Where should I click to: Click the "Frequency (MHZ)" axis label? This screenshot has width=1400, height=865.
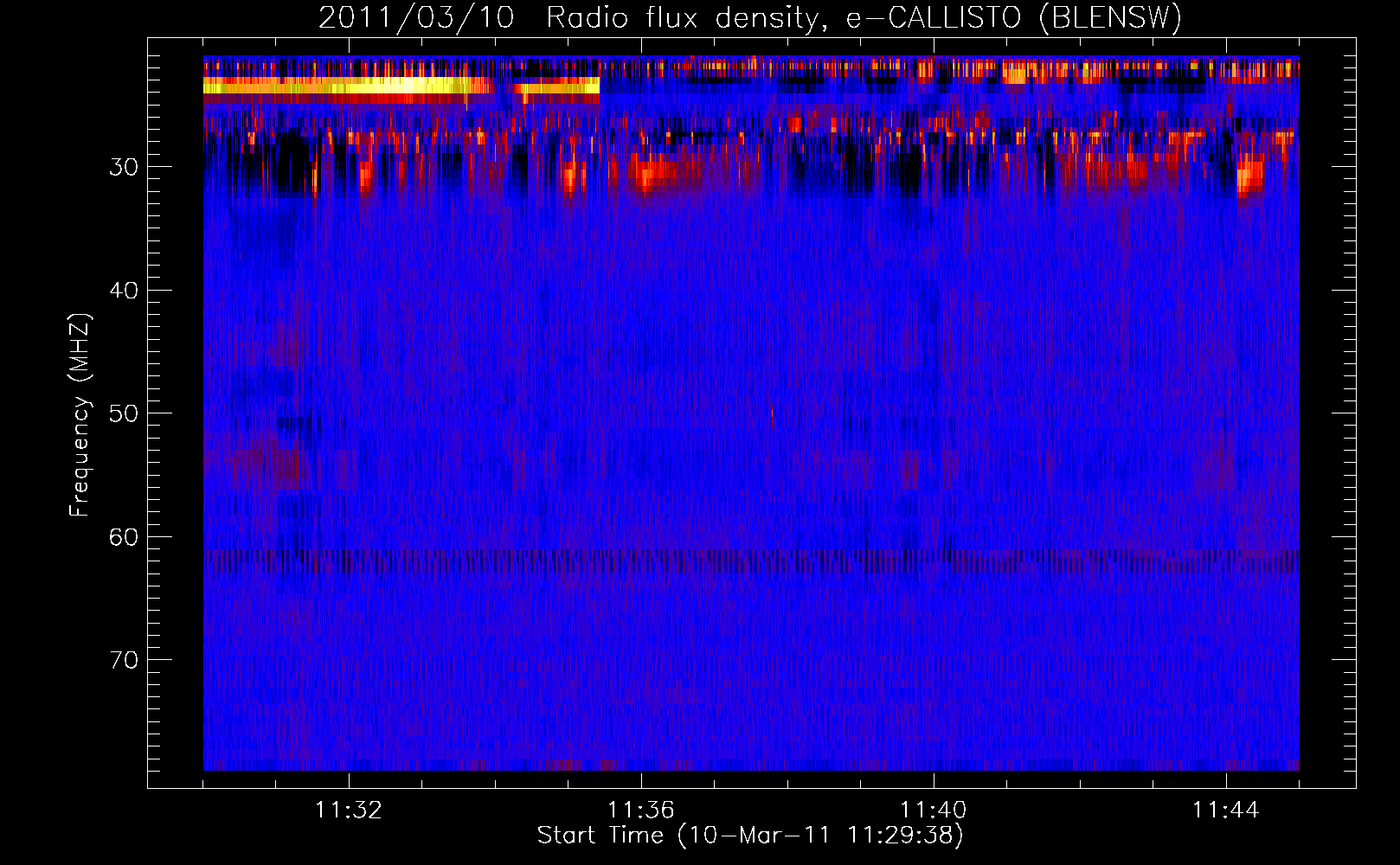point(80,415)
